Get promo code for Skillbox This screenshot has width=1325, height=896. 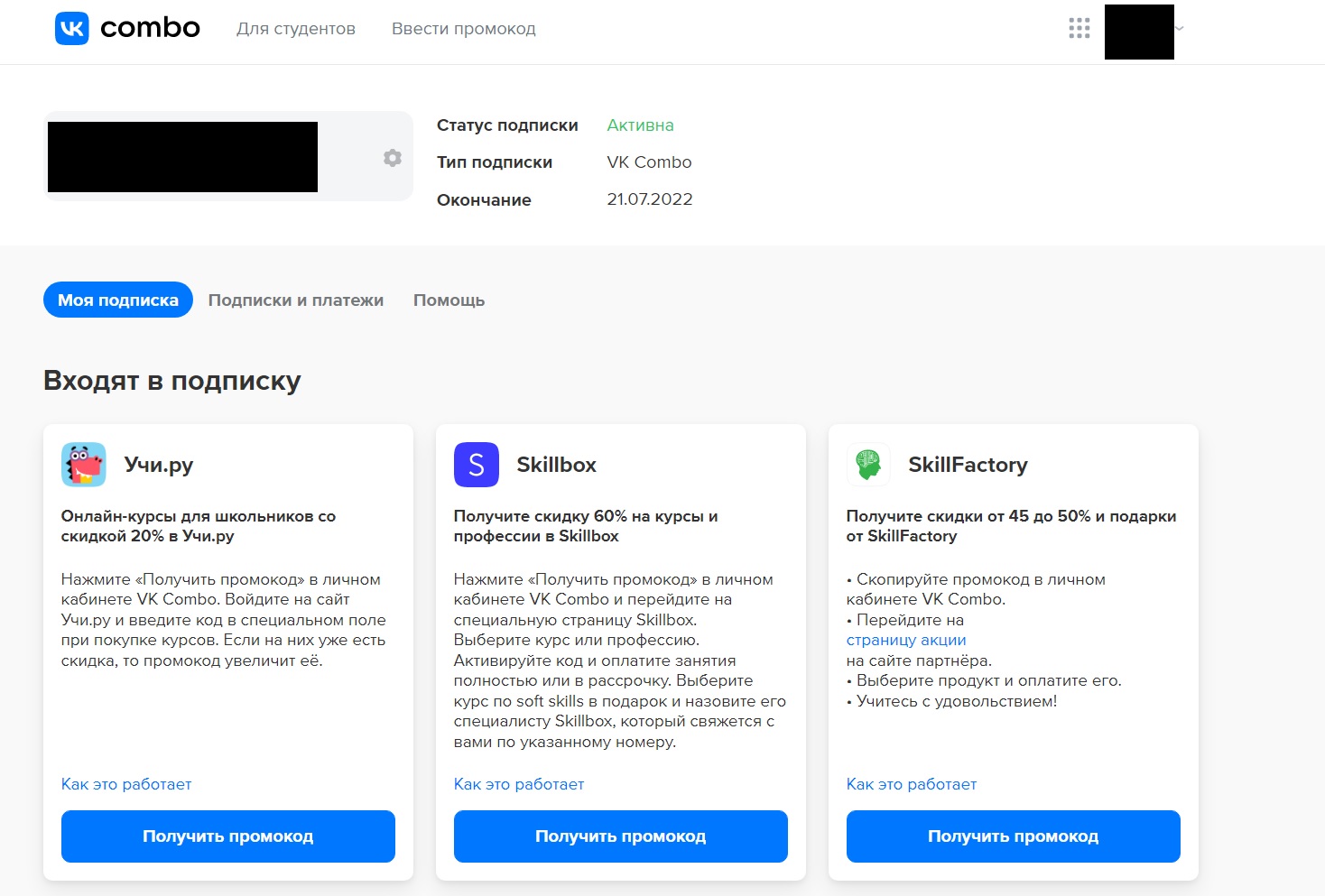[x=621, y=836]
